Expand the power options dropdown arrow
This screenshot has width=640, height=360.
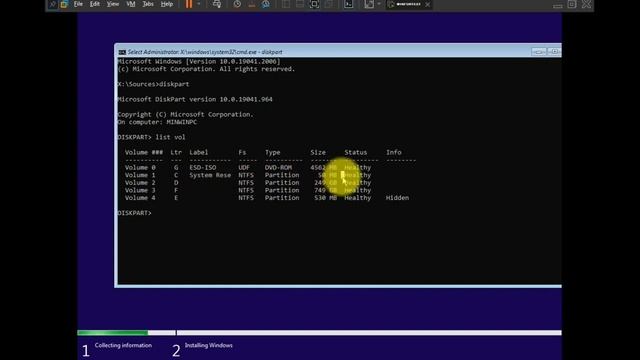coord(199,4)
